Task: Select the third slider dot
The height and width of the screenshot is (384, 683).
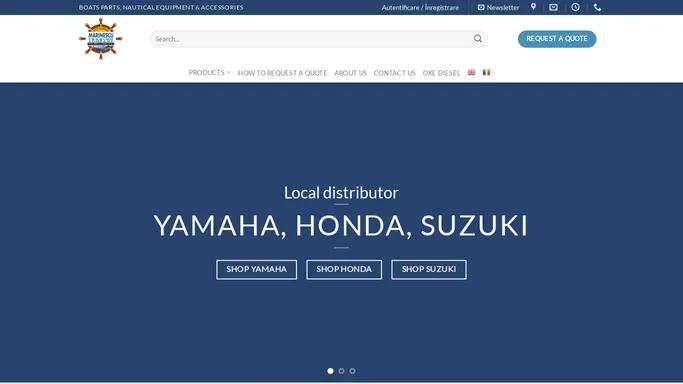Action: 352,371
